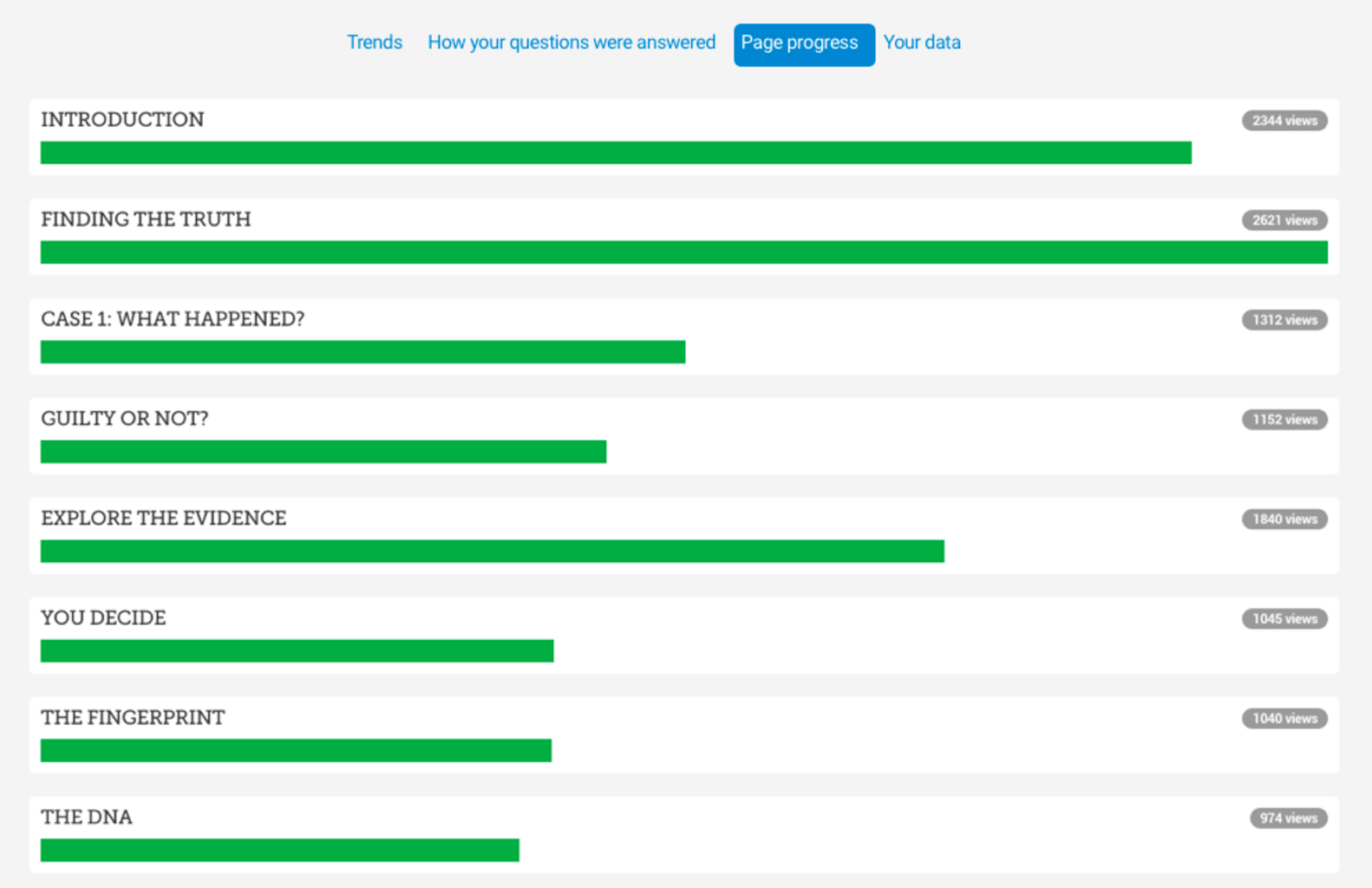Image resolution: width=1372 pixels, height=888 pixels.
Task: Open THE FINGERPRINT page title
Action: [133, 718]
